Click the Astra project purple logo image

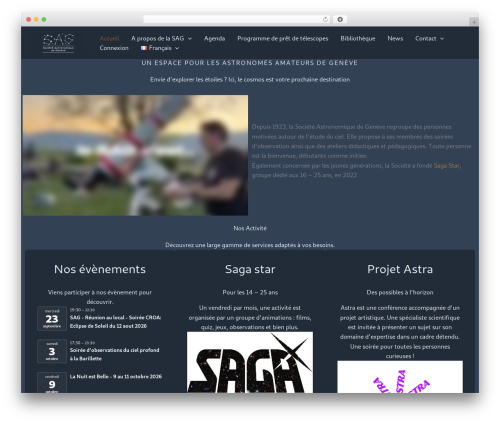tap(400, 377)
